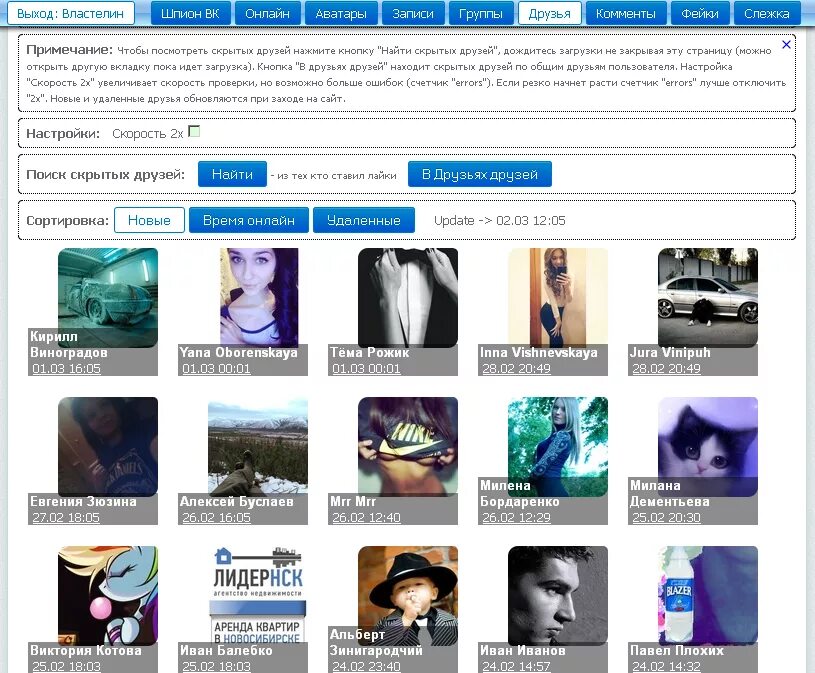Click the name Тёма Рожик

370,352
